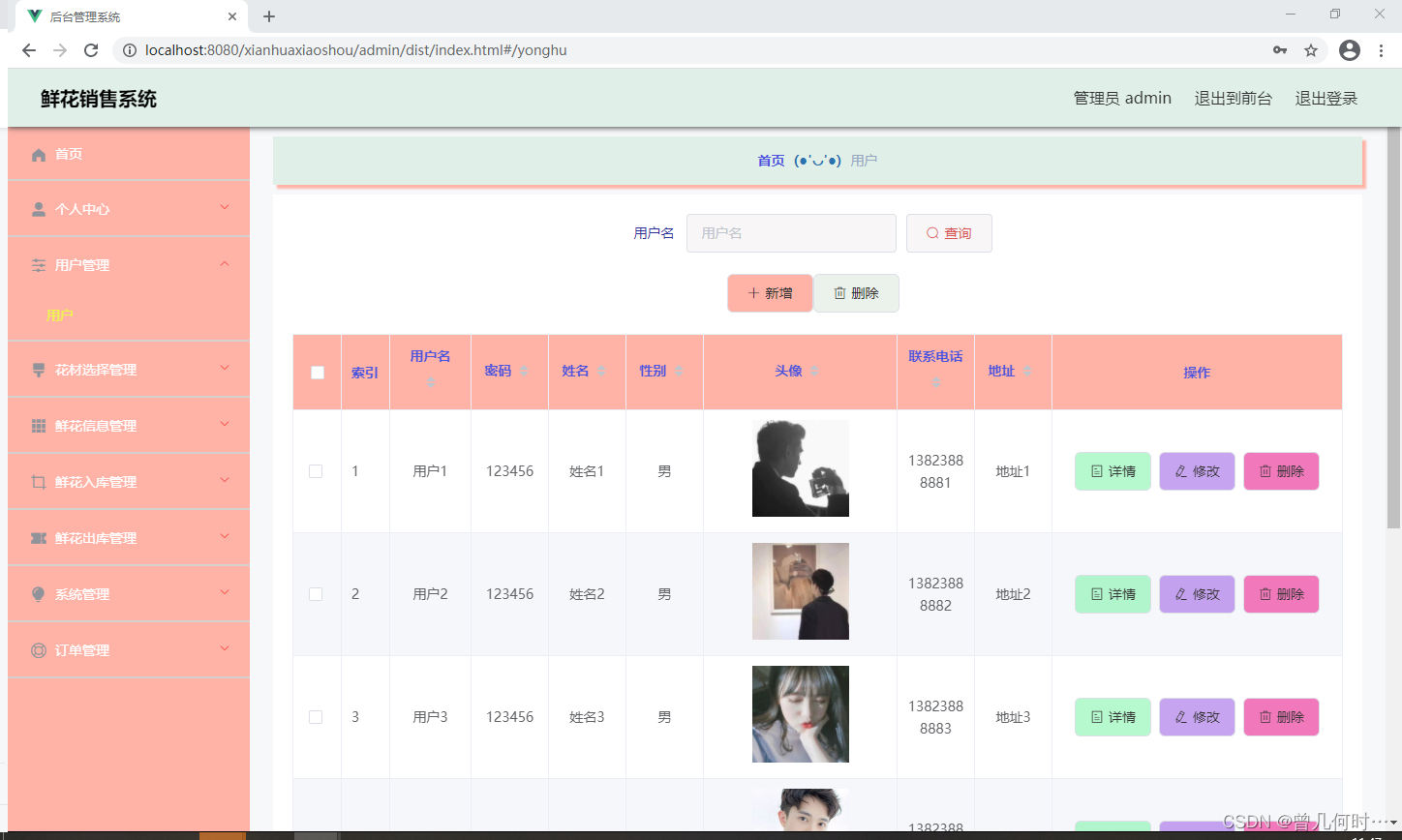Click inside the 用户名 search input field
Viewport: 1402px width, 840px height.
pyautogui.click(x=791, y=233)
